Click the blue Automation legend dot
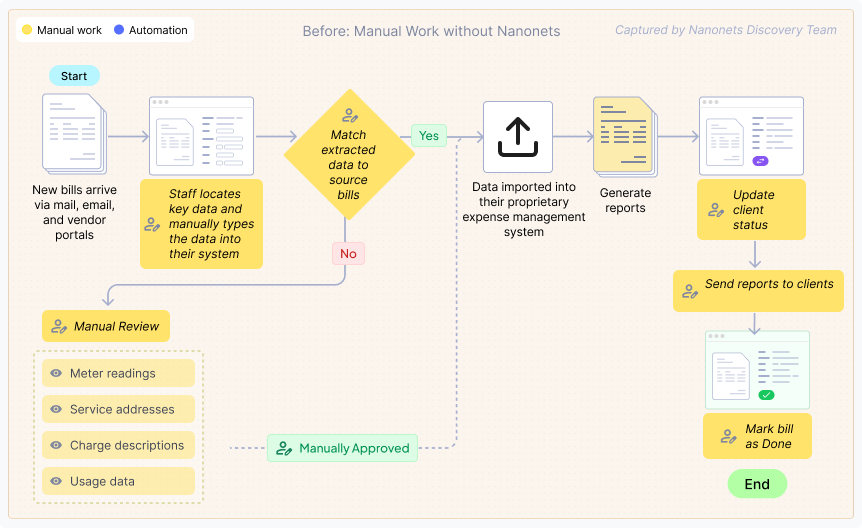This screenshot has height=528, width=862. (x=119, y=30)
